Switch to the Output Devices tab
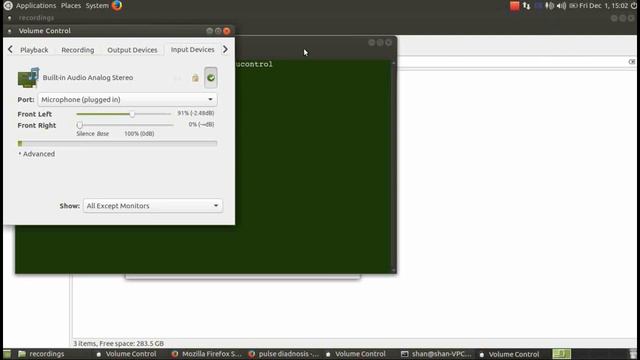Image resolution: width=640 pixels, height=360 pixels. 132,50
